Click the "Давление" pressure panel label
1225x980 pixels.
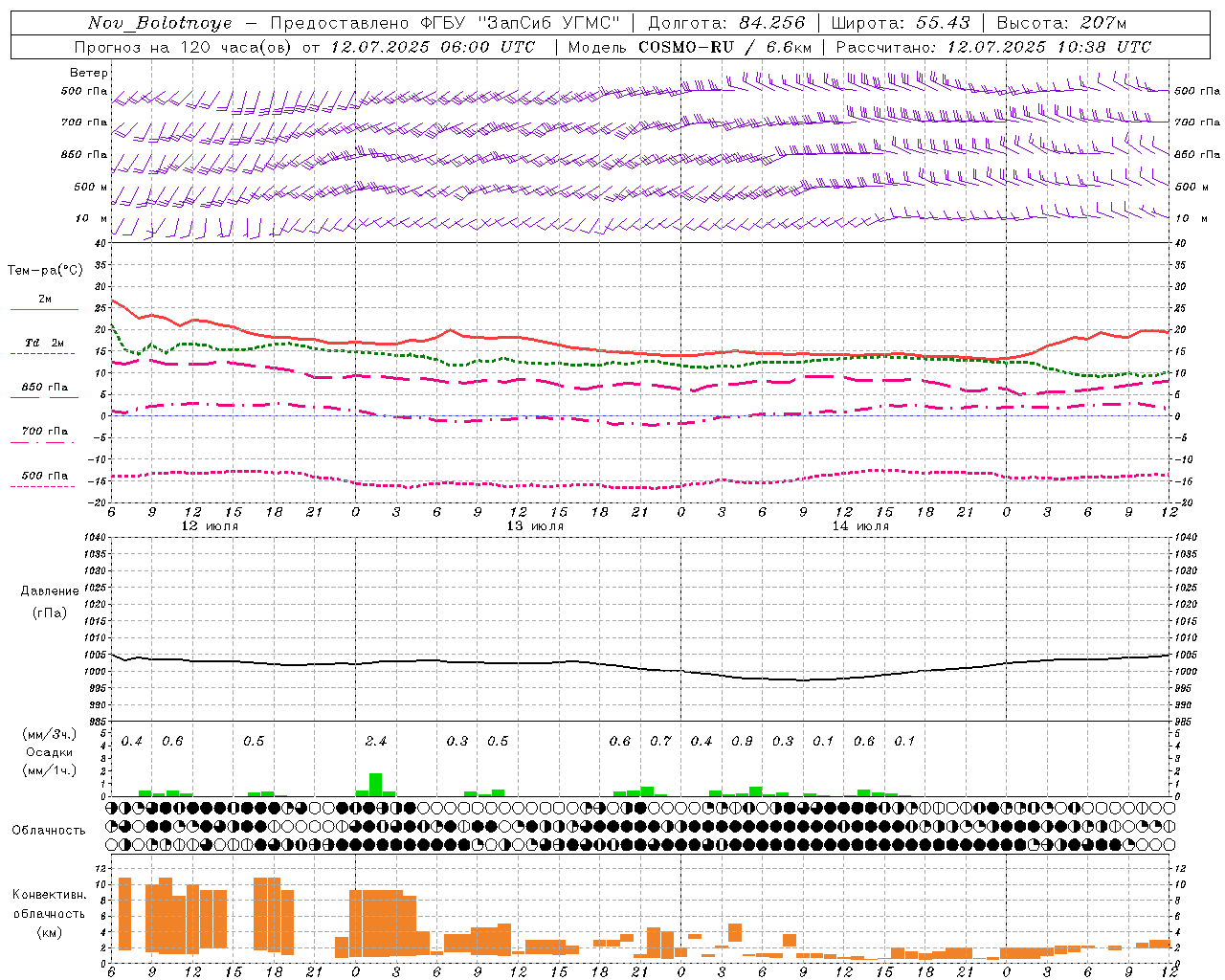coord(50,591)
